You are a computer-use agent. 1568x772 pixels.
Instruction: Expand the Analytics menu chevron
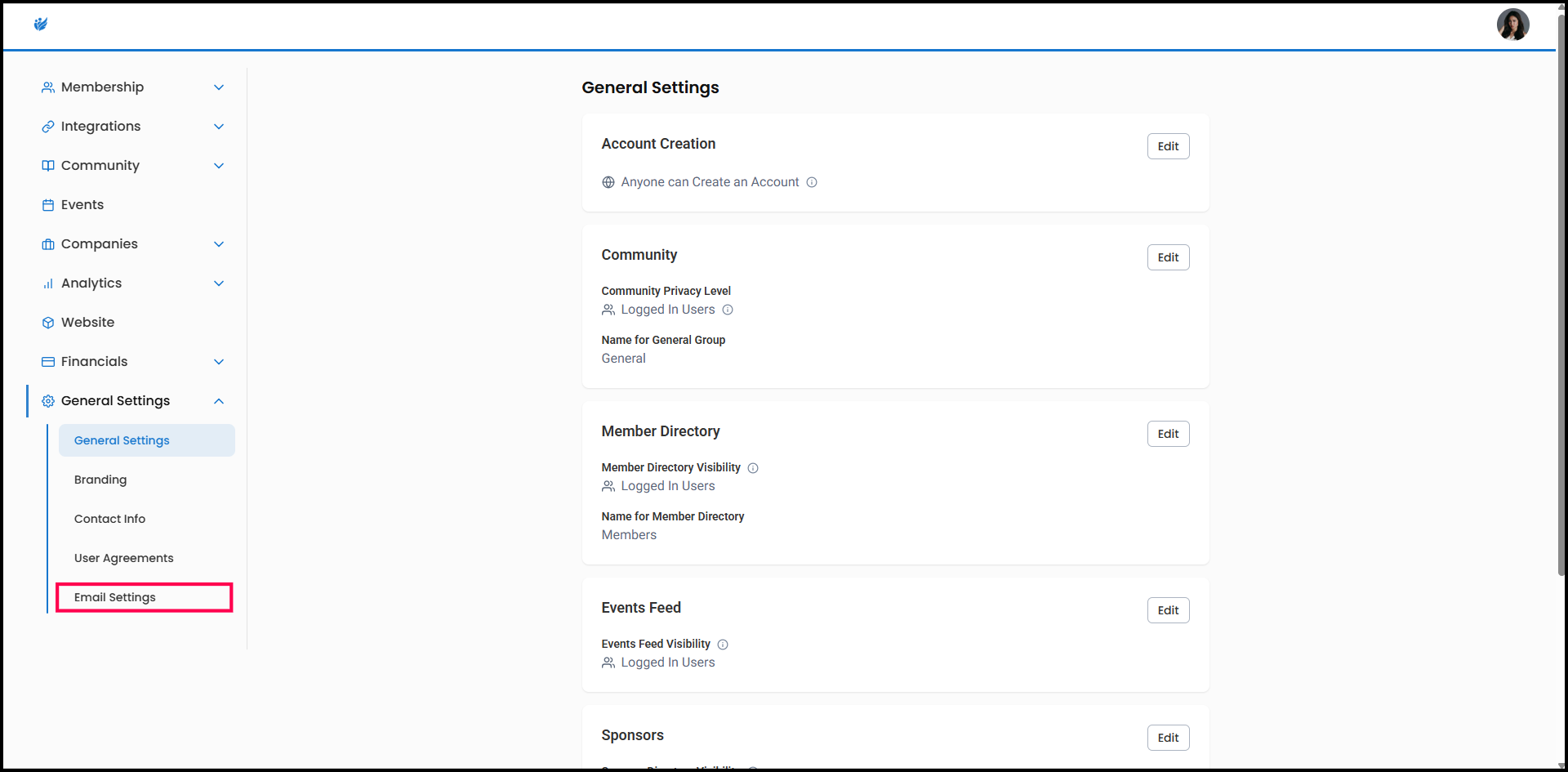tap(219, 283)
